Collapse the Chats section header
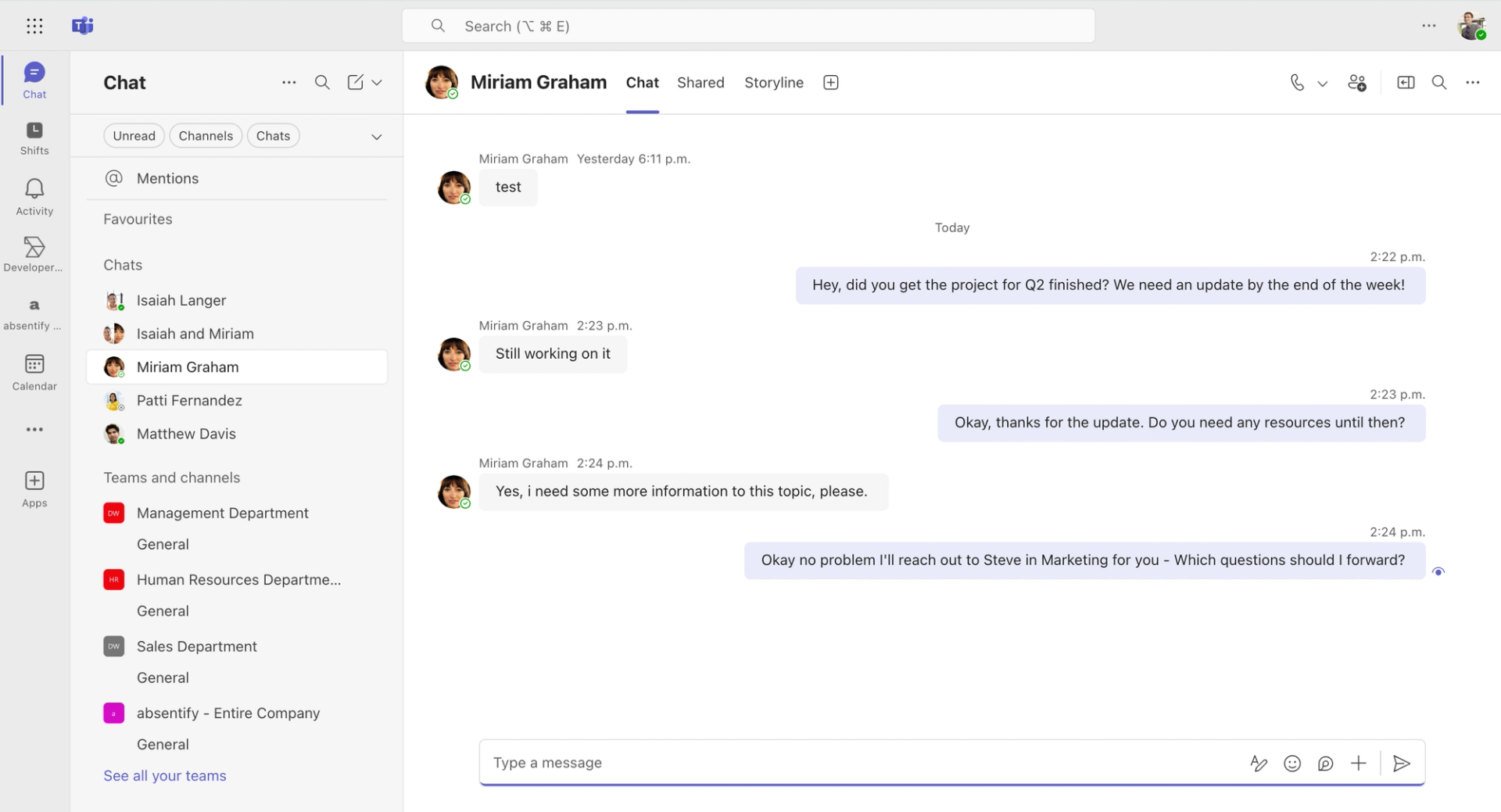The height and width of the screenshot is (812, 1501). coord(123,265)
